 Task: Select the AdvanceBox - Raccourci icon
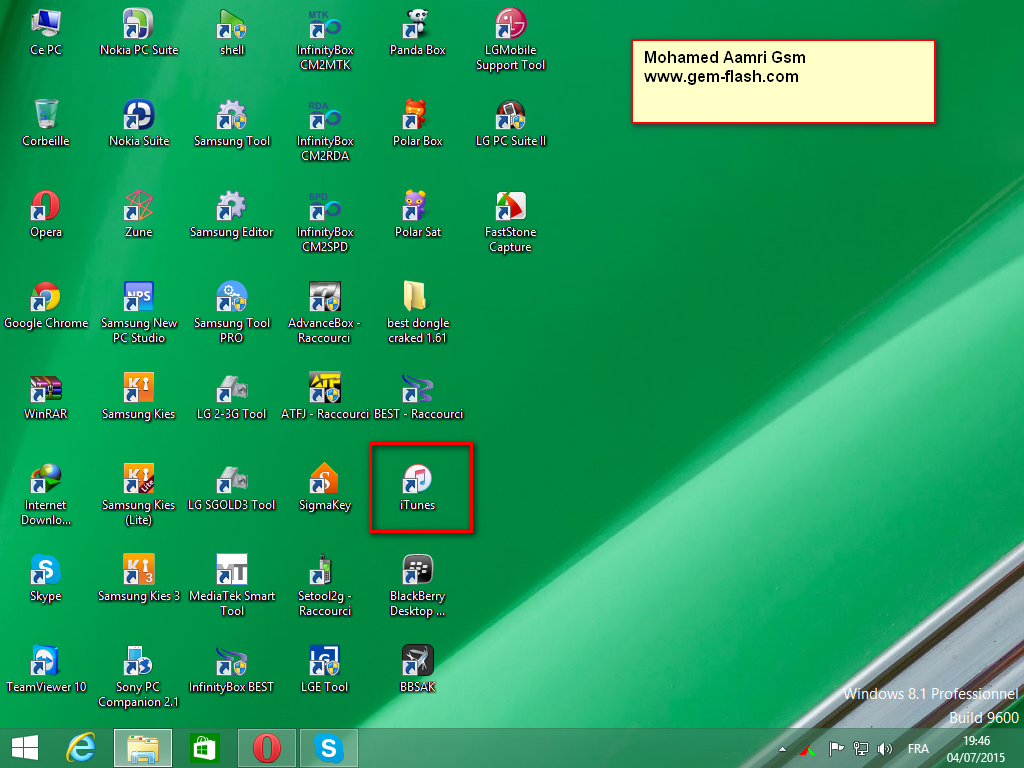(325, 313)
